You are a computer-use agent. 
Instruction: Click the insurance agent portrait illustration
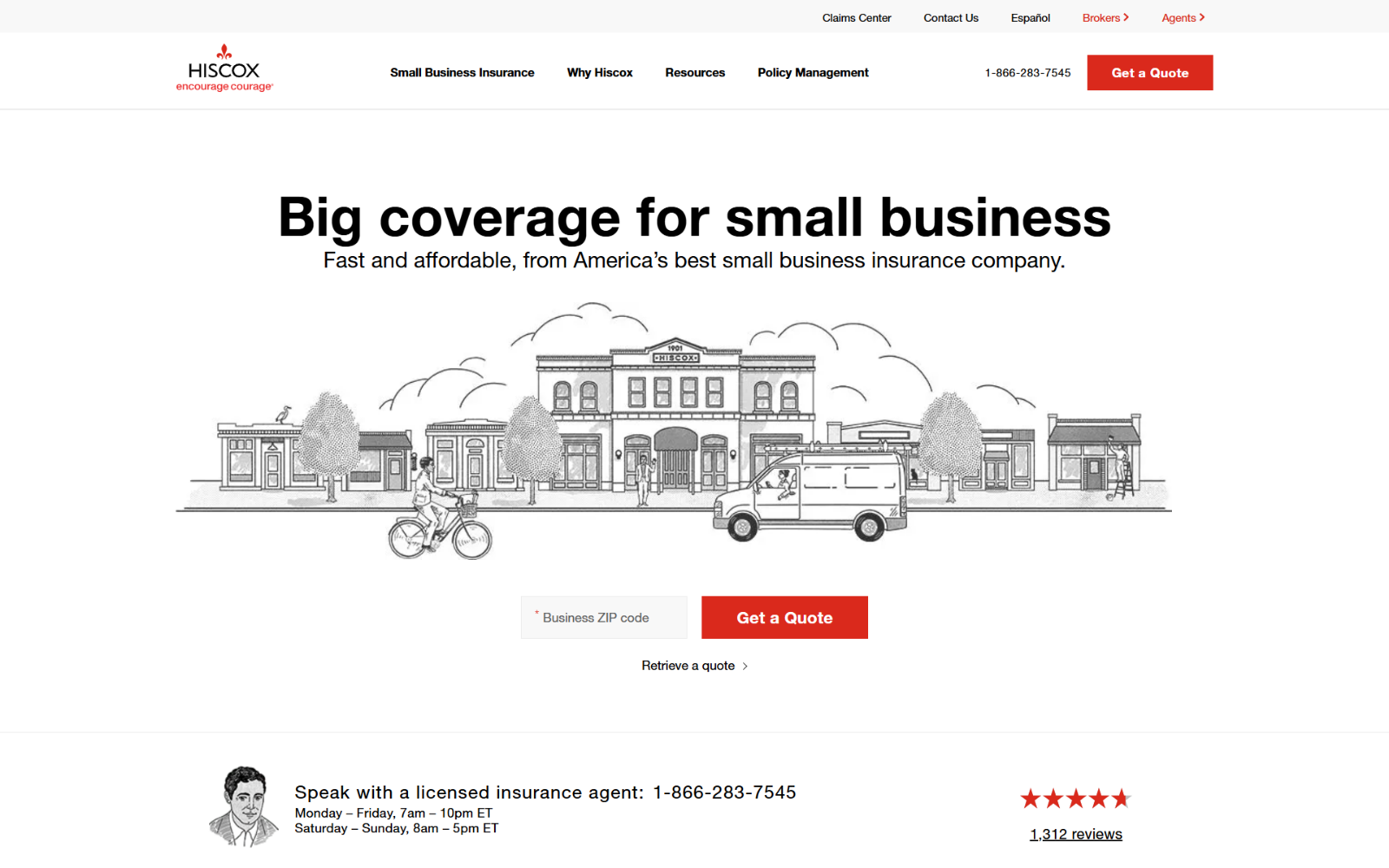pyautogui.click(x=245, y=806)
